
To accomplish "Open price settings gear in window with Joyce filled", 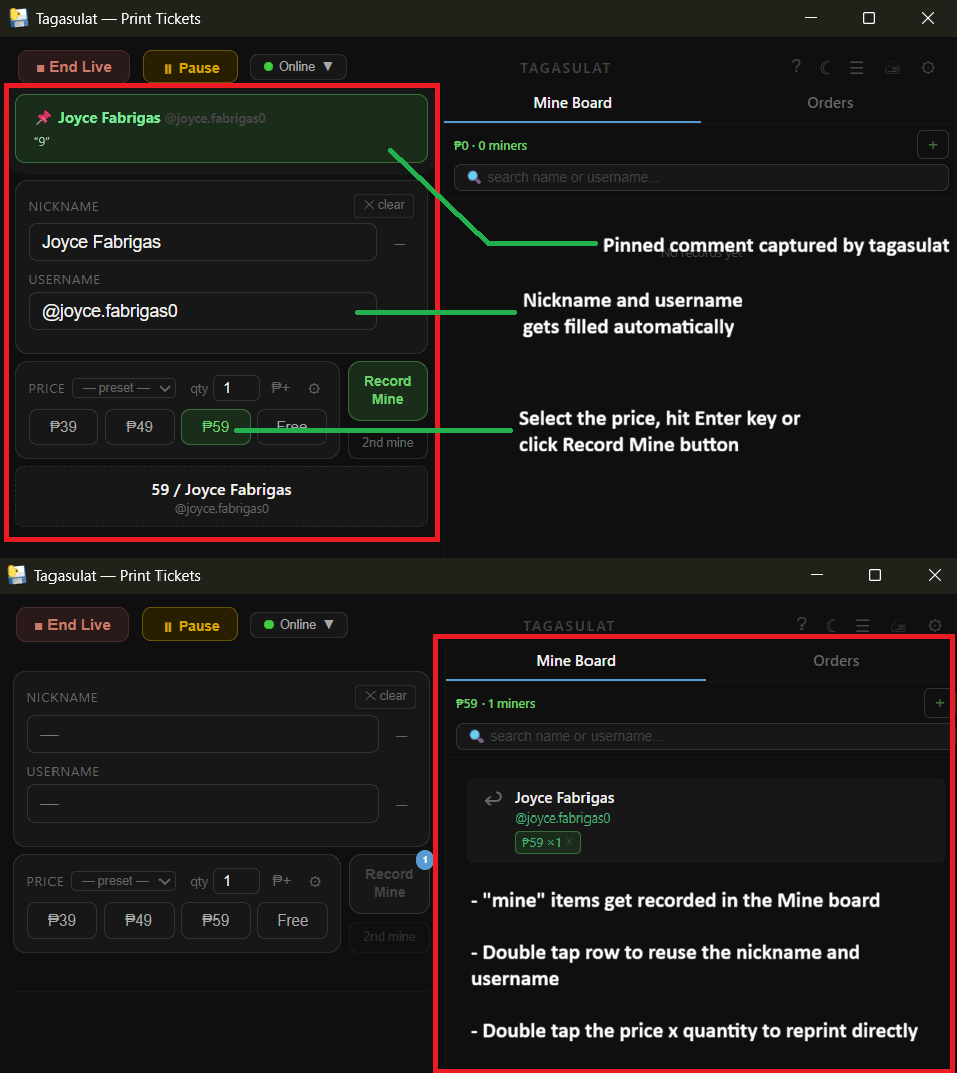I will point(314,389).
